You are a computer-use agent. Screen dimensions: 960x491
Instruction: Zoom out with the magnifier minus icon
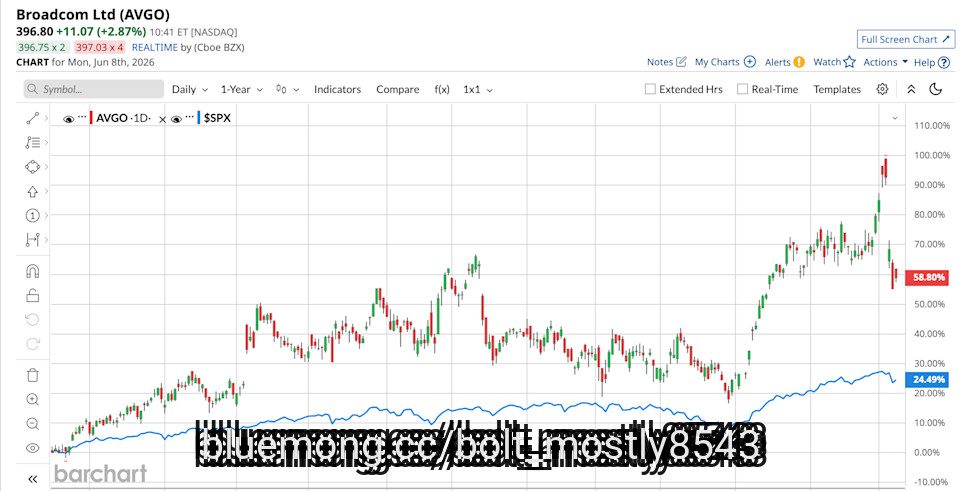coord(32,424)
